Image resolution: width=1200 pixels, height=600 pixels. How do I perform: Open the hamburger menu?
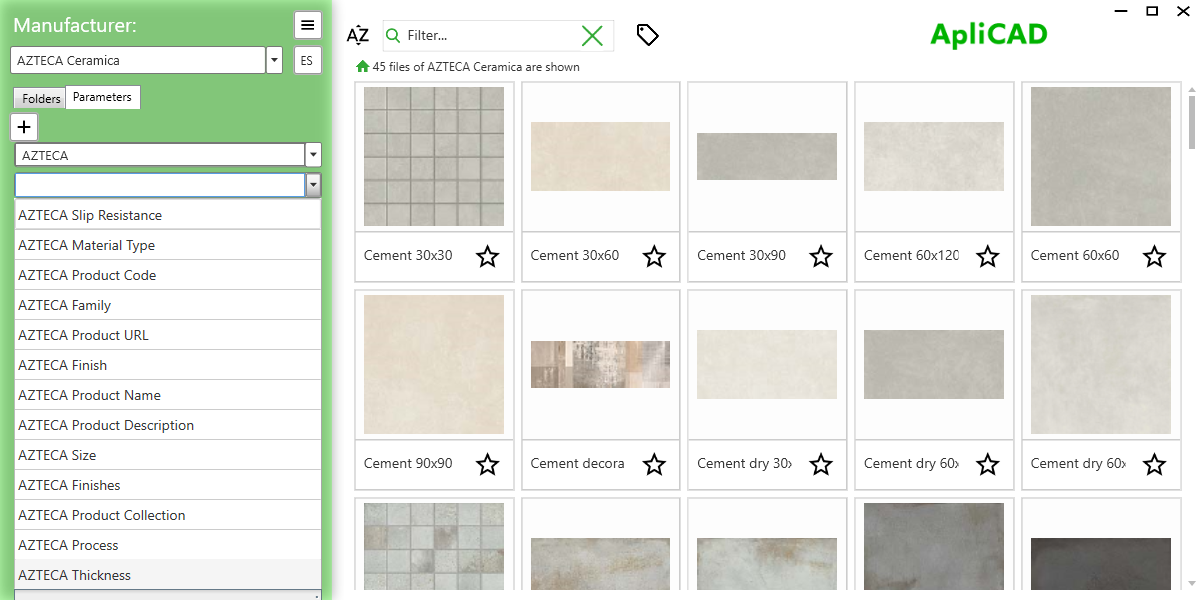click(x=307, y=24)
